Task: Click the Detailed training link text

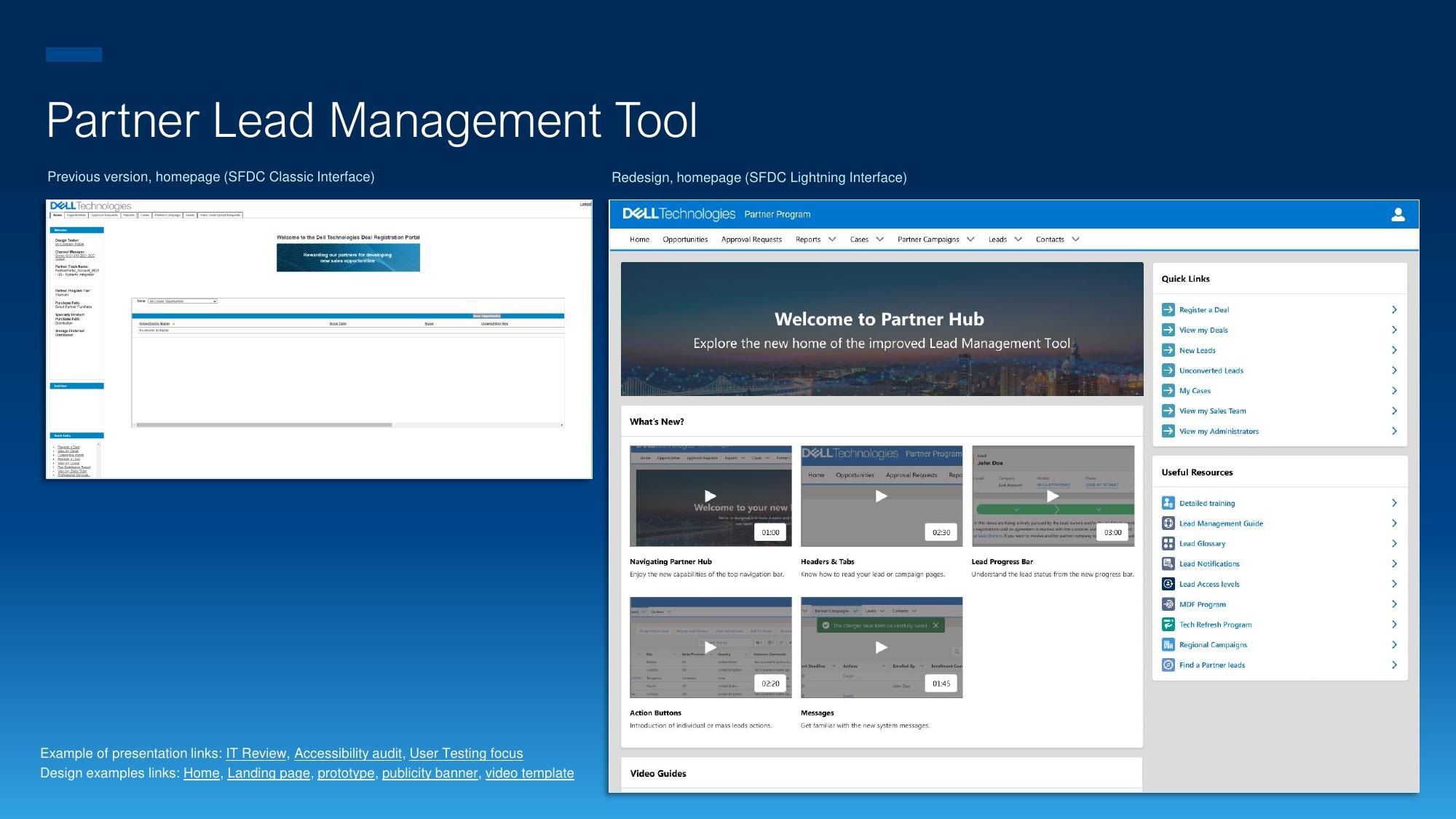Action: [x=1207, y=503]
